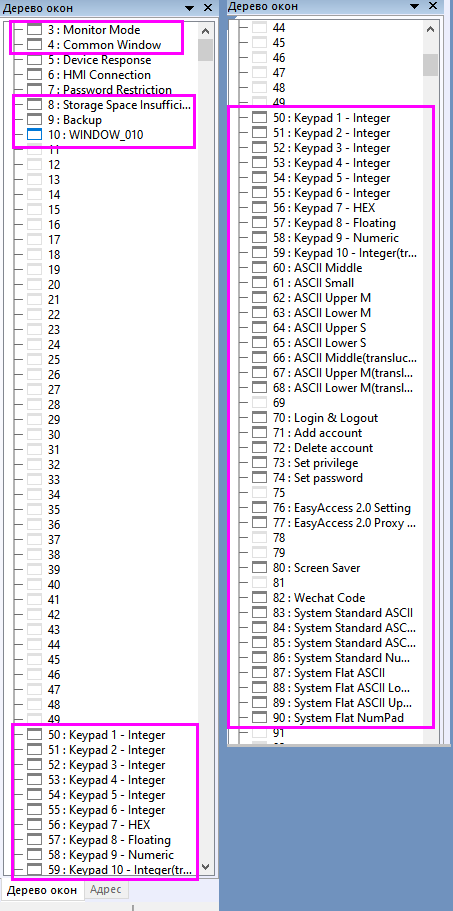Click left panel scrollbar down arrow

click(x=206, y=870)
